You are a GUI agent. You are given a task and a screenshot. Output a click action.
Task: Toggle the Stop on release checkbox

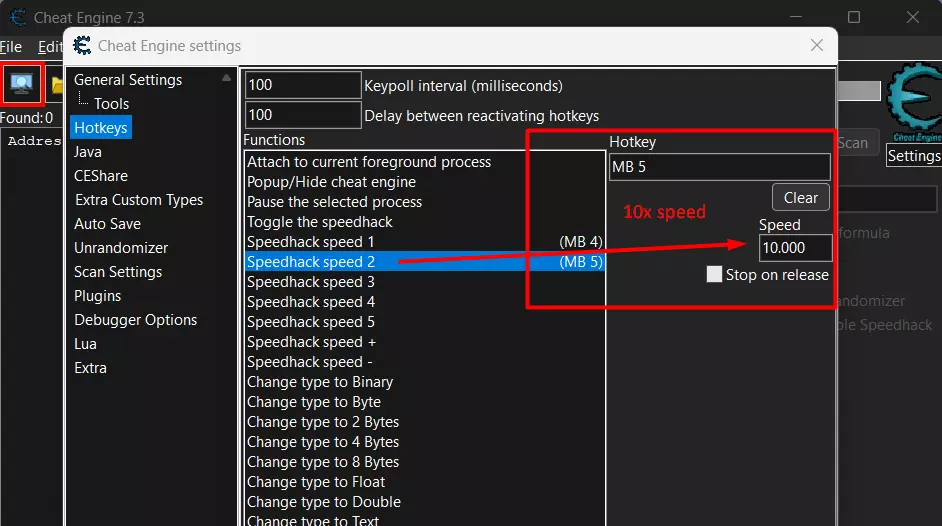click(x=714, y=274)
